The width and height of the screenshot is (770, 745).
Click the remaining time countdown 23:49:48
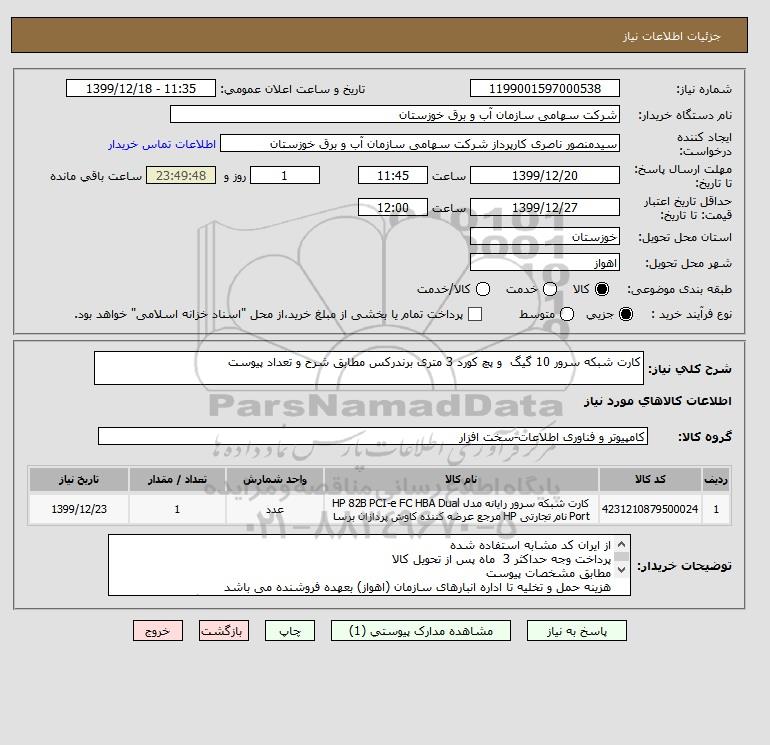181,175
